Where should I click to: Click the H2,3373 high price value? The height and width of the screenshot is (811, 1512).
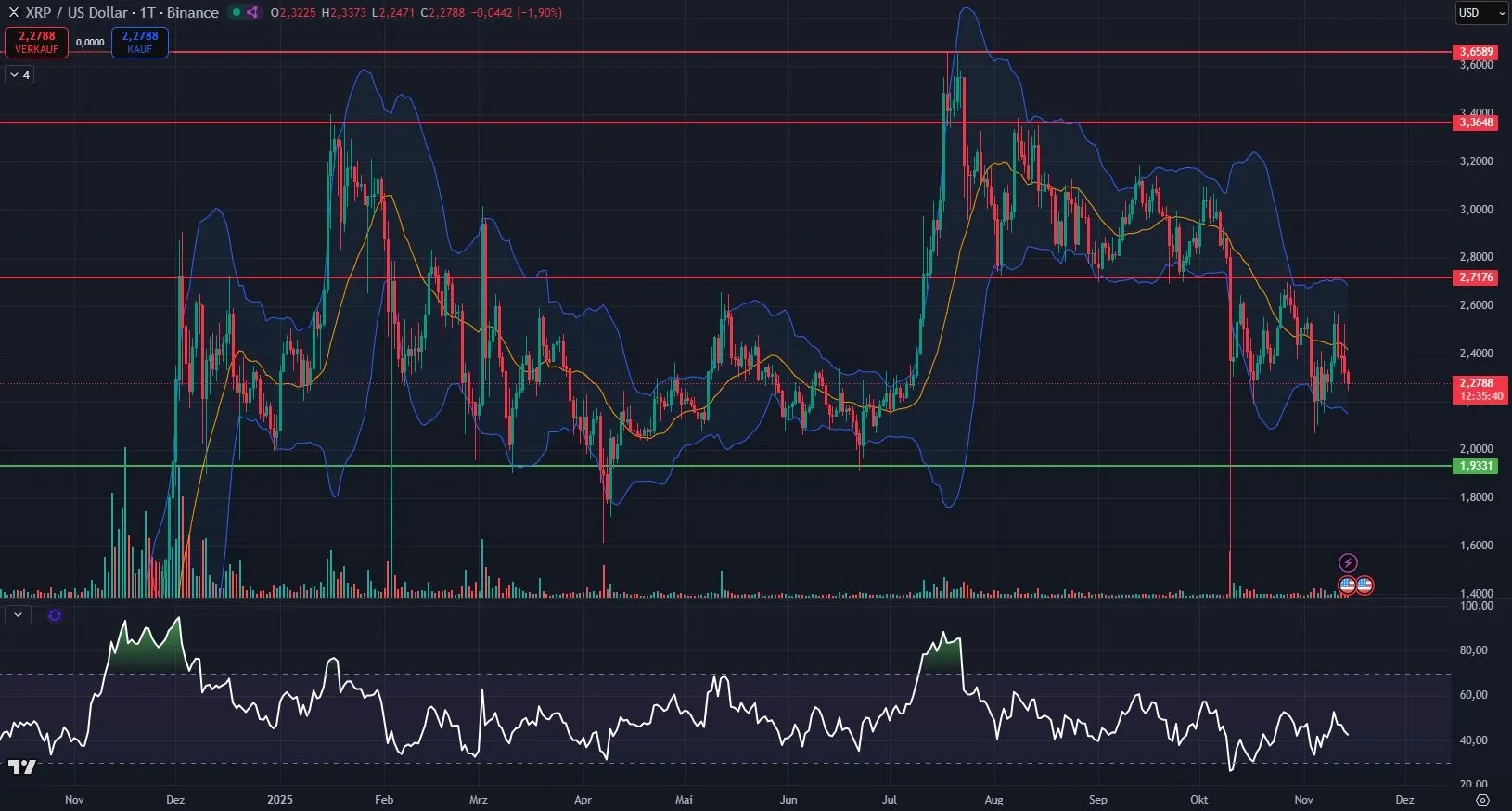point(345,13)
